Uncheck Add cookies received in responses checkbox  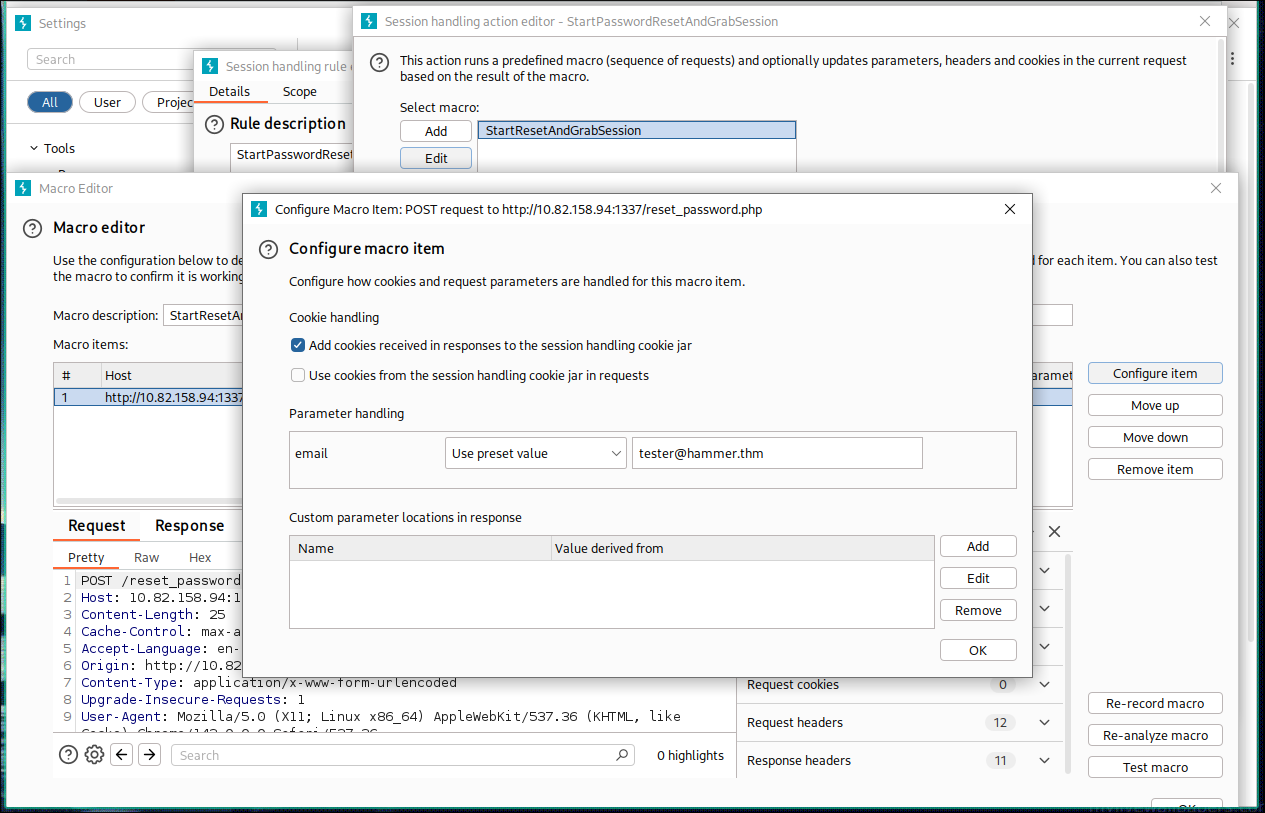click(298, 346)
